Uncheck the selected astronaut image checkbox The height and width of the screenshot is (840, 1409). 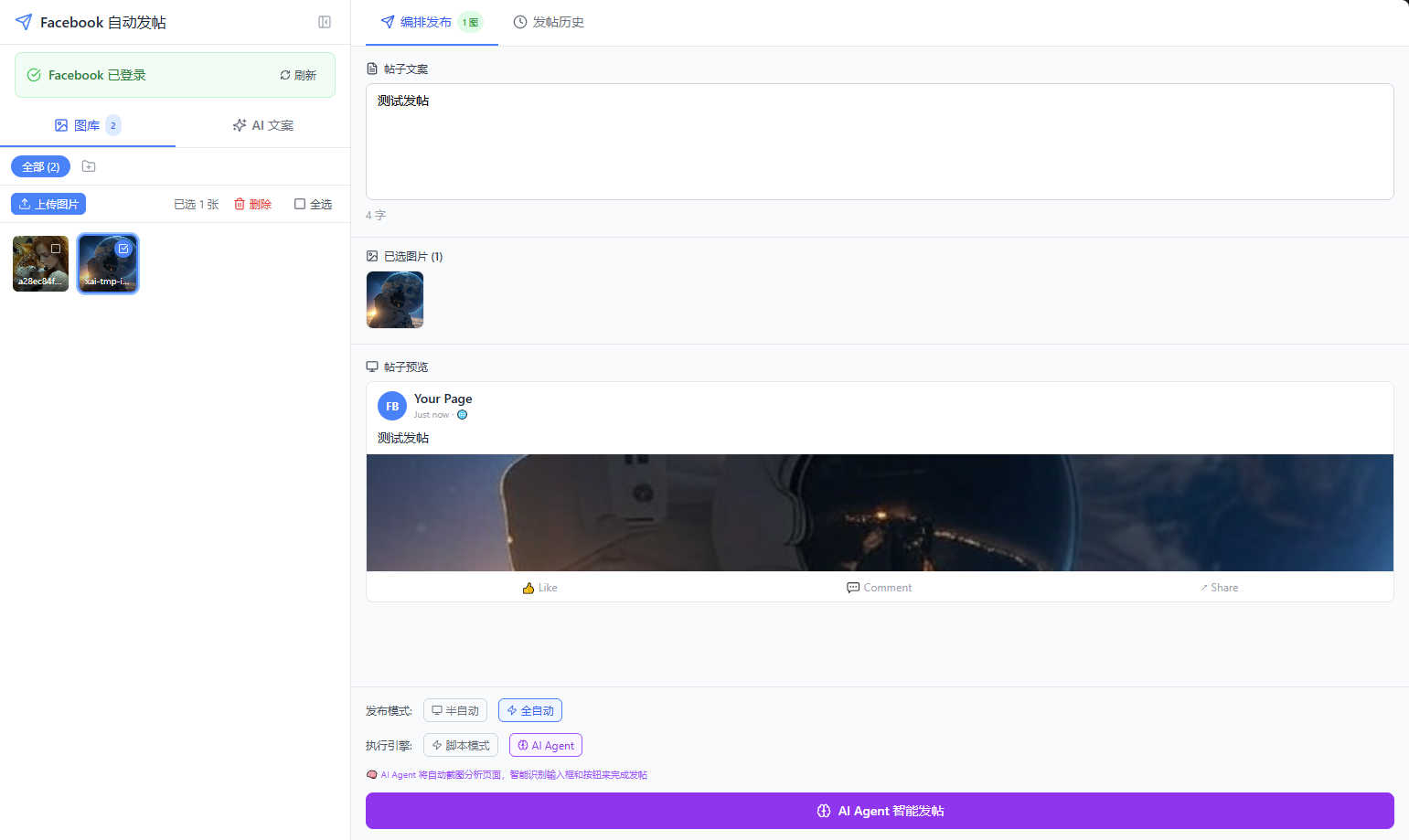tap(123, 249)
